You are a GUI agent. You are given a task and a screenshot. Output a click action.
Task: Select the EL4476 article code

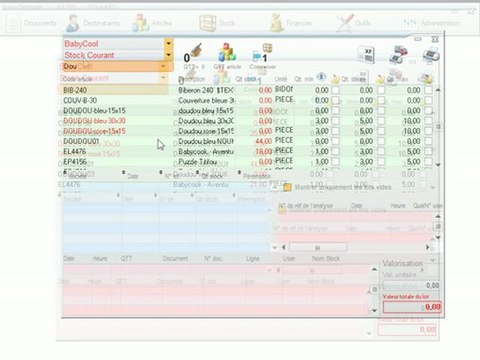(x=75, y=151)
